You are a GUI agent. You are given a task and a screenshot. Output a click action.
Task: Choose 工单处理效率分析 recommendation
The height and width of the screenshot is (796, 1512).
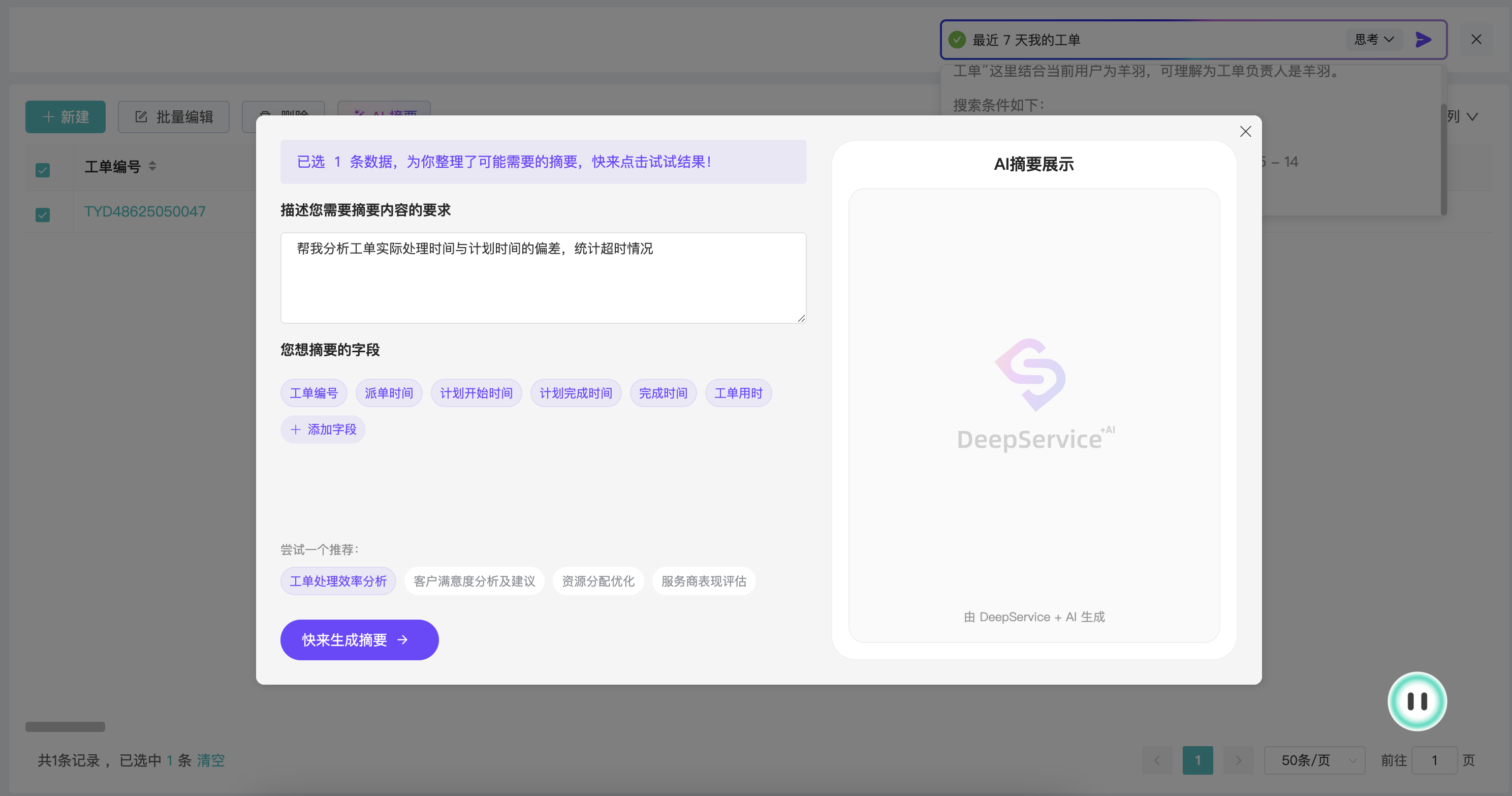coord(338,581)
